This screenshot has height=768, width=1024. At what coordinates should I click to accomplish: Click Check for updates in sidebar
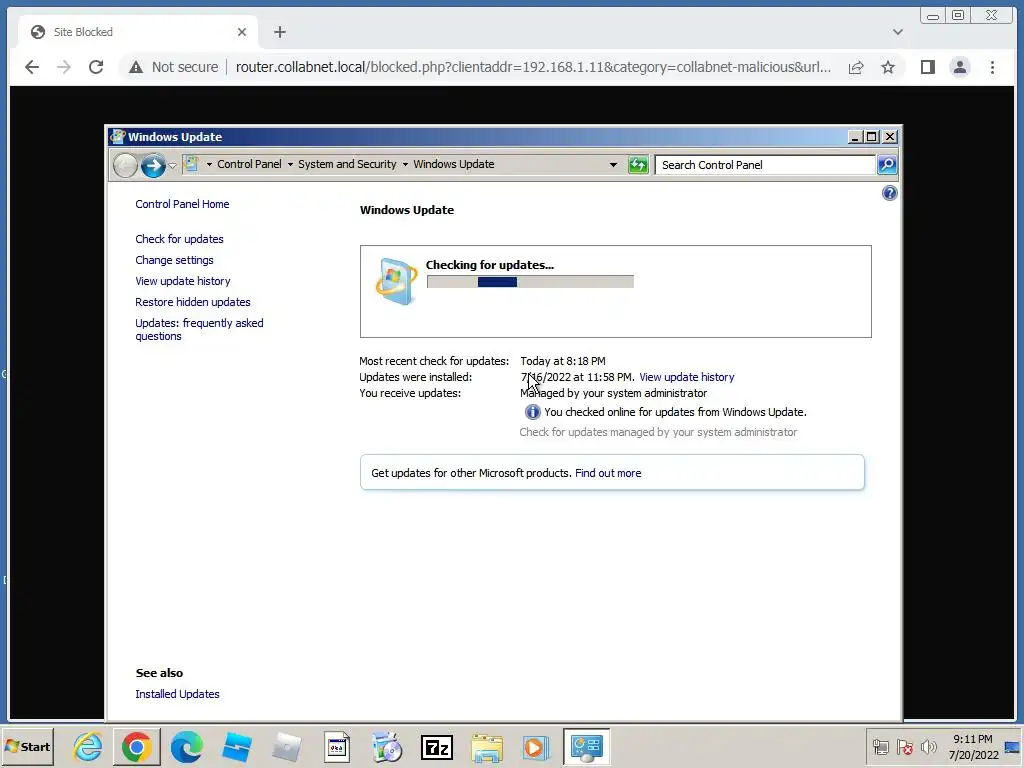pos(180,239)
